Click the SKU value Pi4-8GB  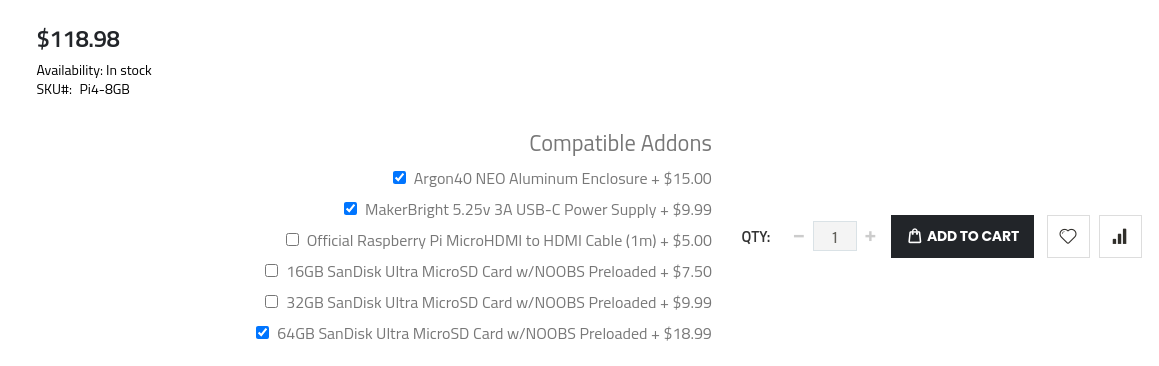(x=105, y=89)
